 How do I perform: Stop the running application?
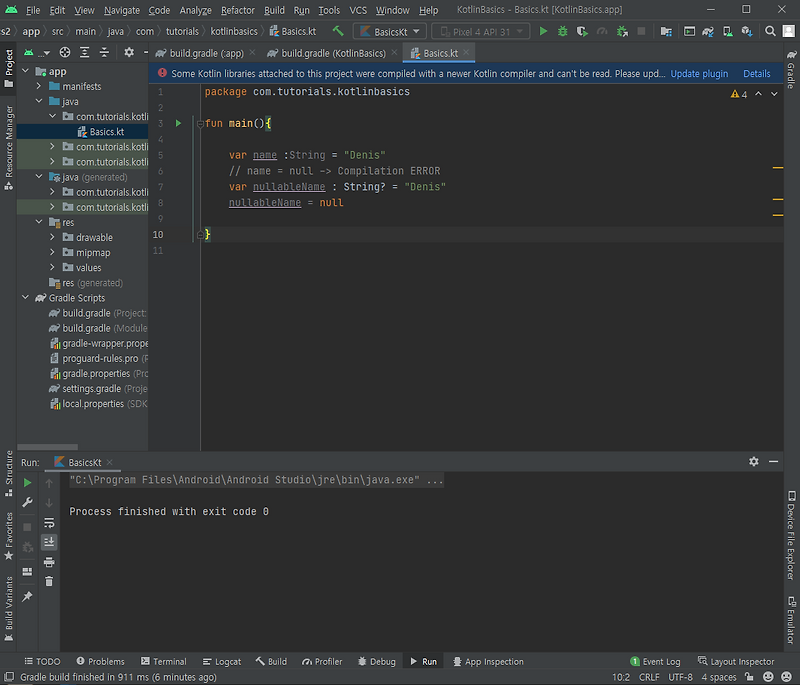[x=641, y=31]
